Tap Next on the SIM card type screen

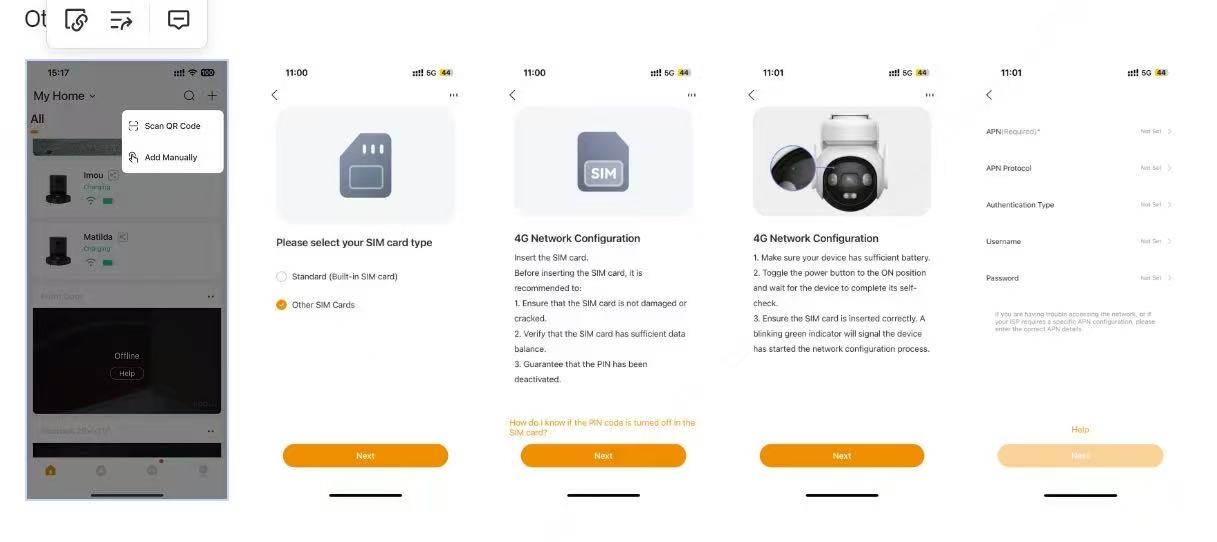pyautogui.click(x=365, y=456)
